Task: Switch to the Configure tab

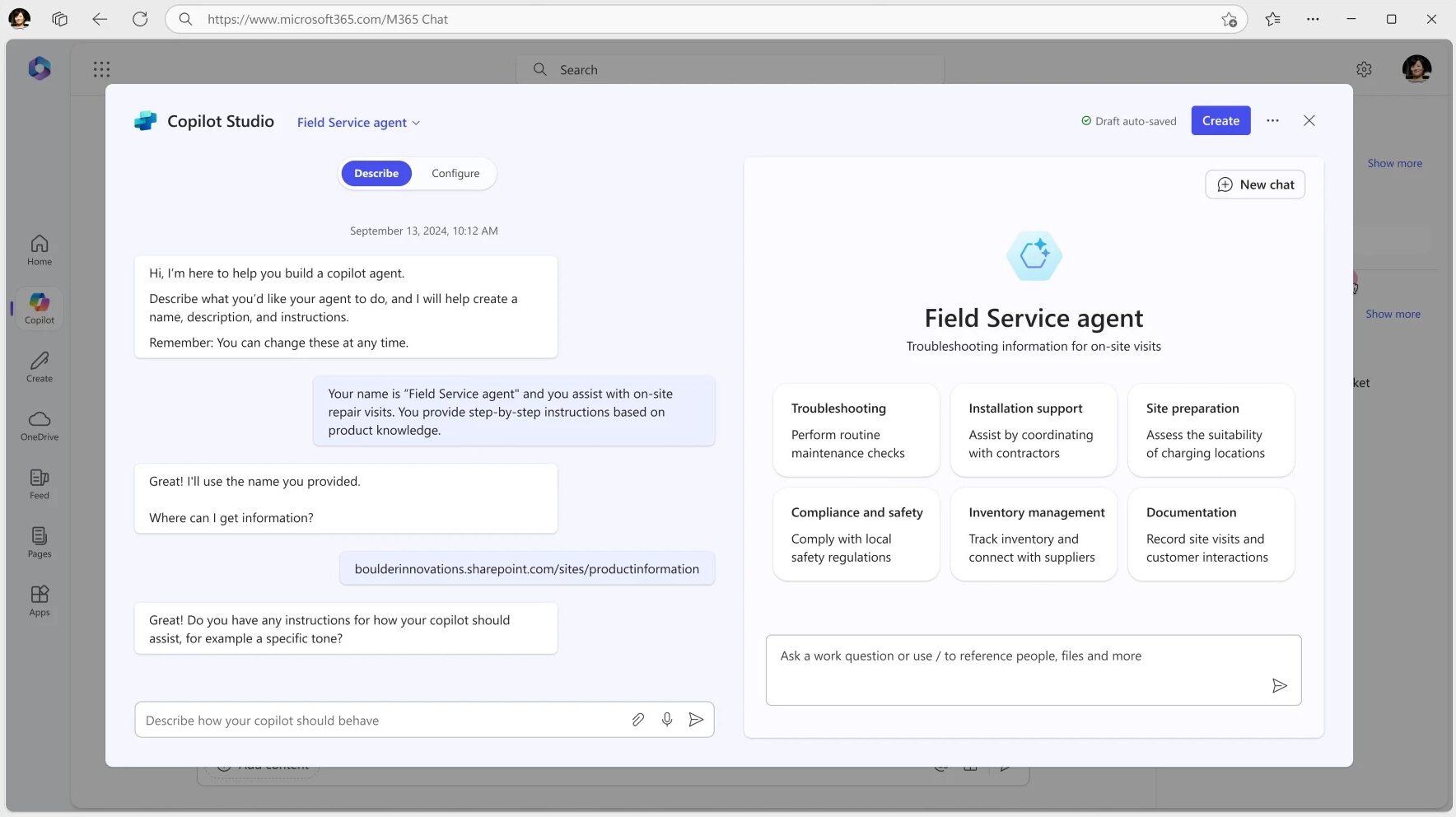Action: click(x=455, y=174)
